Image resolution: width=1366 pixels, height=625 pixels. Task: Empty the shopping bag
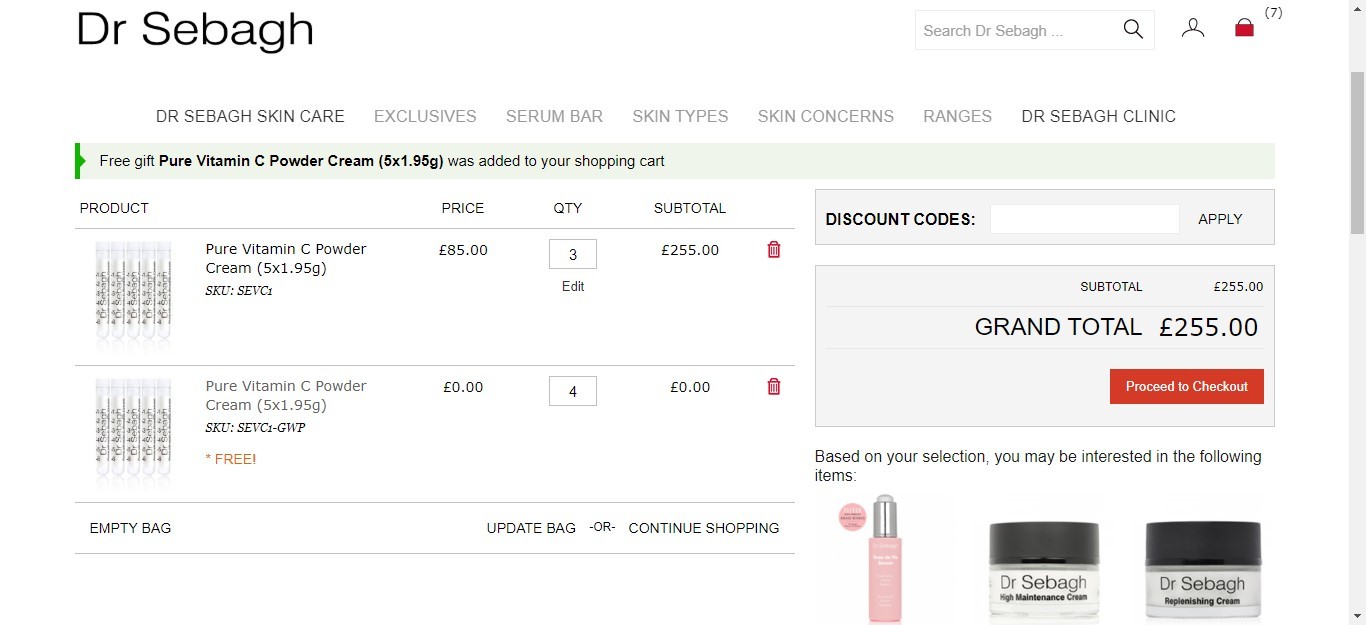pos(130,528)
